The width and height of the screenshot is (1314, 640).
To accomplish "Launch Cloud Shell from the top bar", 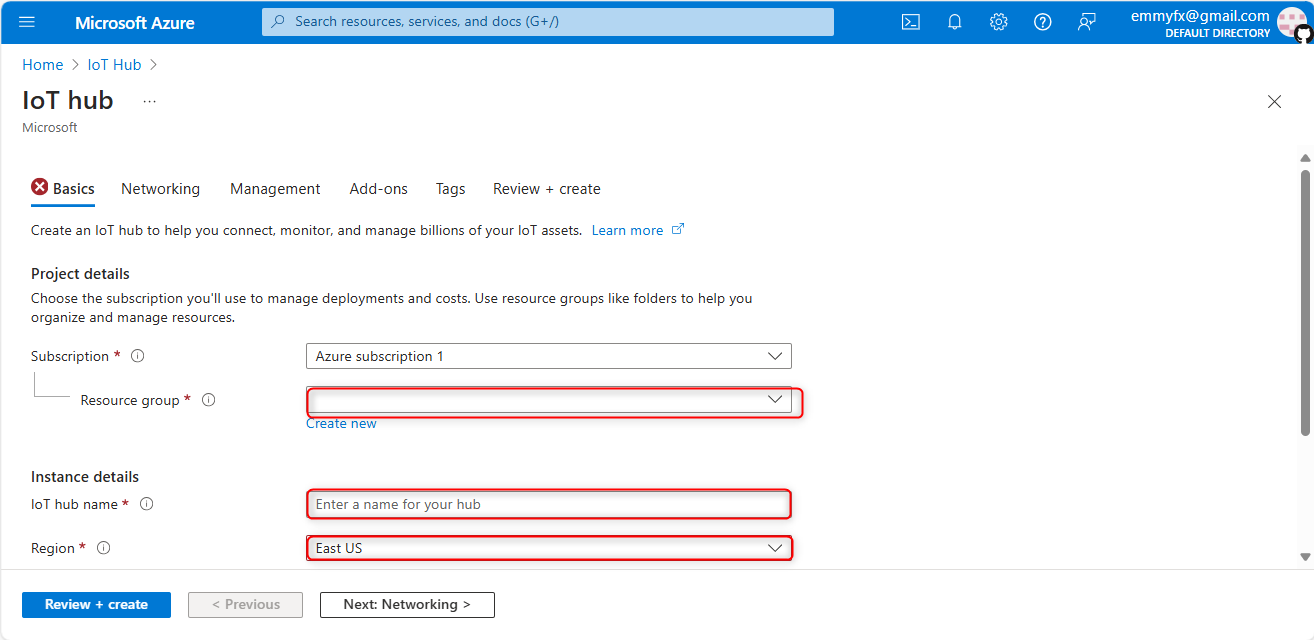I will click(x=910, y=22).
